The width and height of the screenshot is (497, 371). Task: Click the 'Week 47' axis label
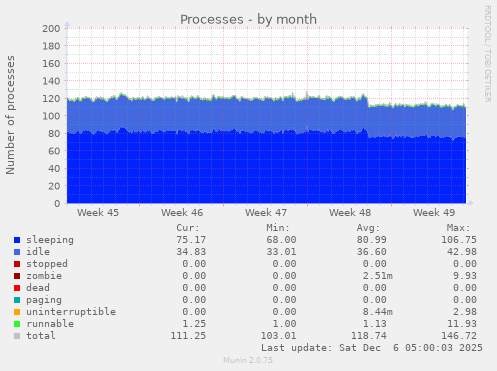tap(266, 213)
